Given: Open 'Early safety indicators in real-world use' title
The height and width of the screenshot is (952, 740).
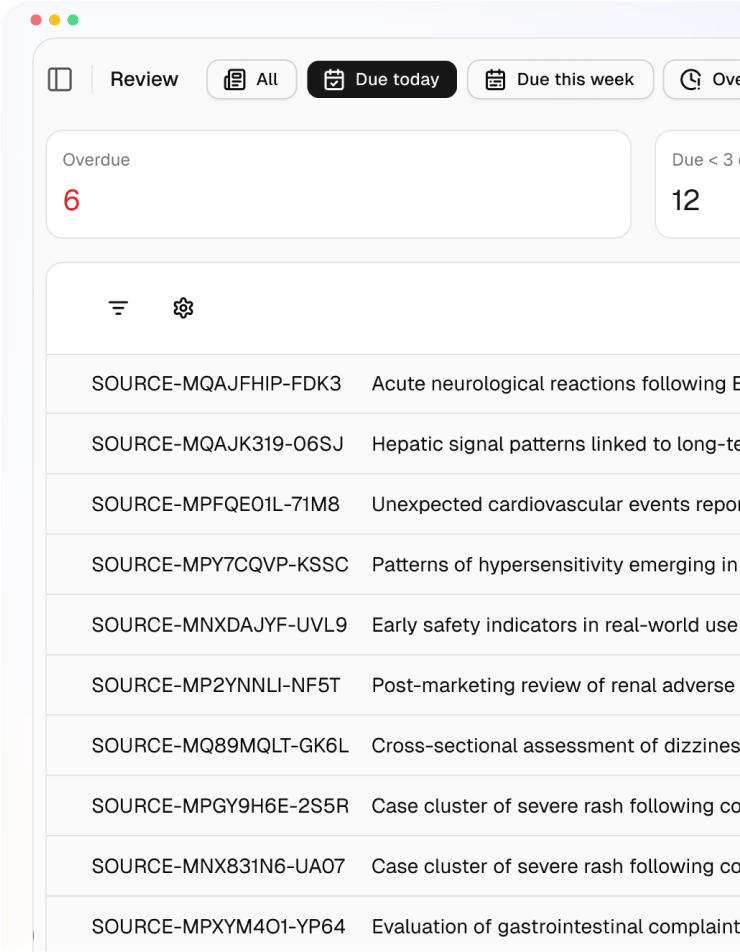Looking at the screenshot, I should click(x=554, y=625).
